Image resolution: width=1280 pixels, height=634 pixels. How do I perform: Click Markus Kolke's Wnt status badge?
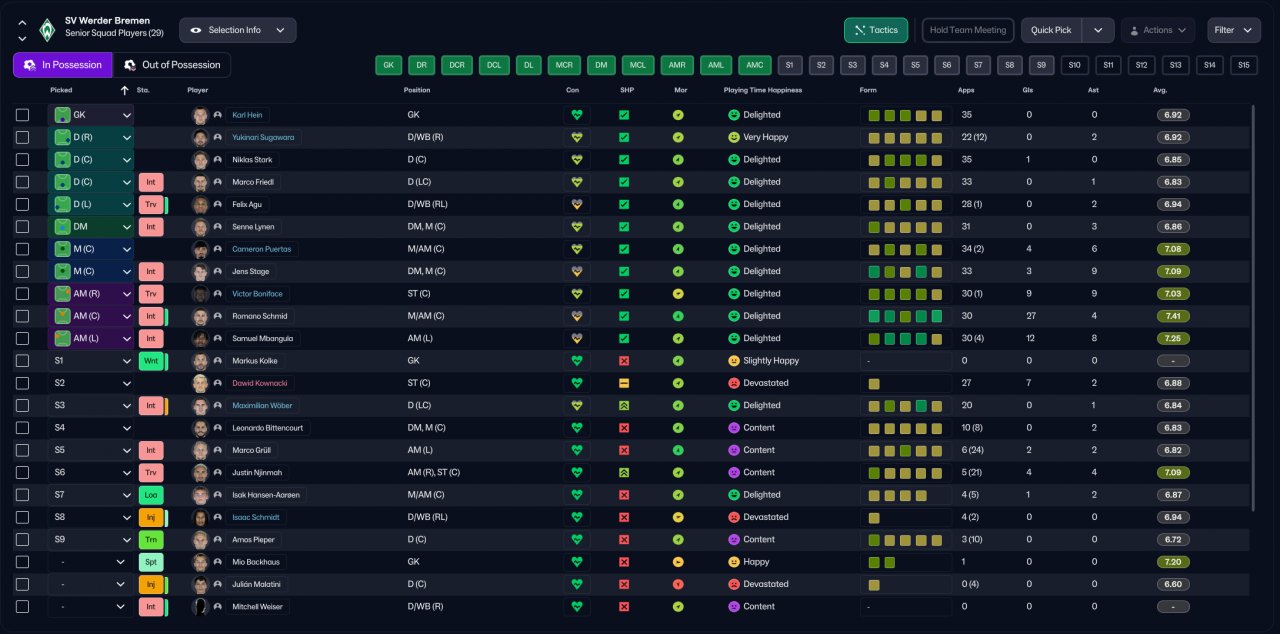coord(151,361)
